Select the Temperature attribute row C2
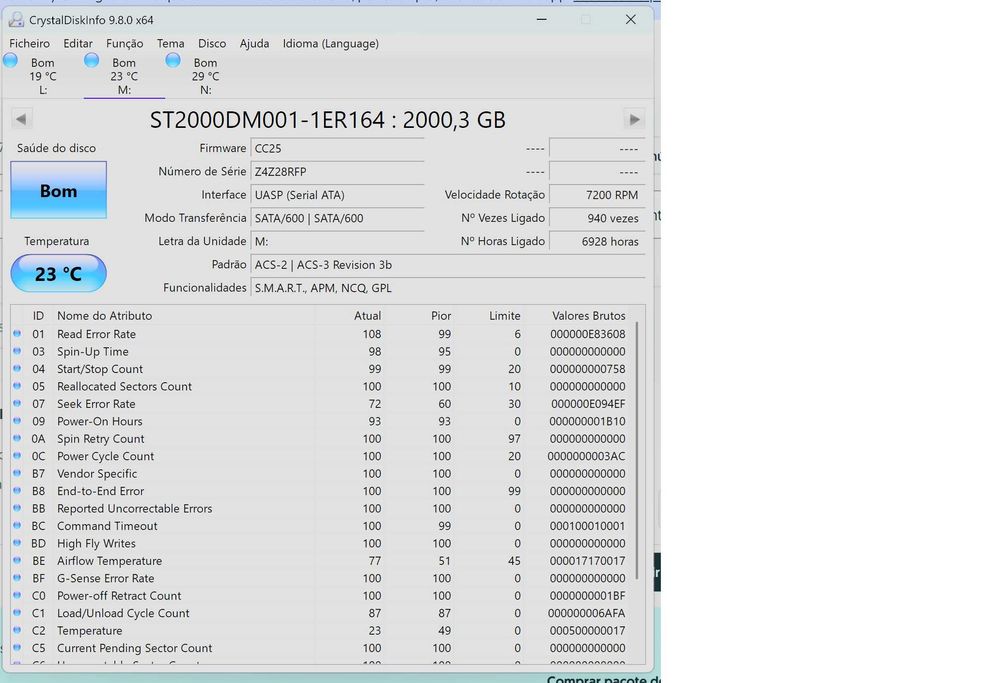 [323, 630]
